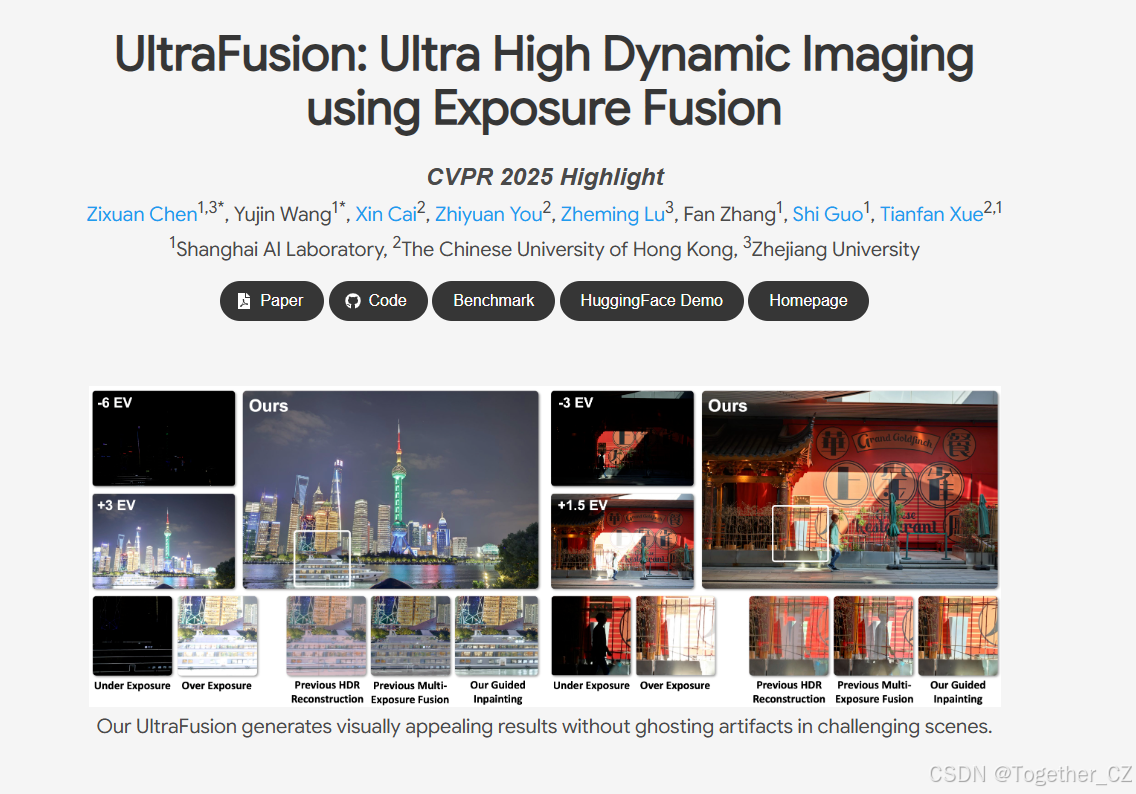This screenshot has height=794, width=1136.
Task: View the Under Exposure crop comparison
Action: click(131, 635)
